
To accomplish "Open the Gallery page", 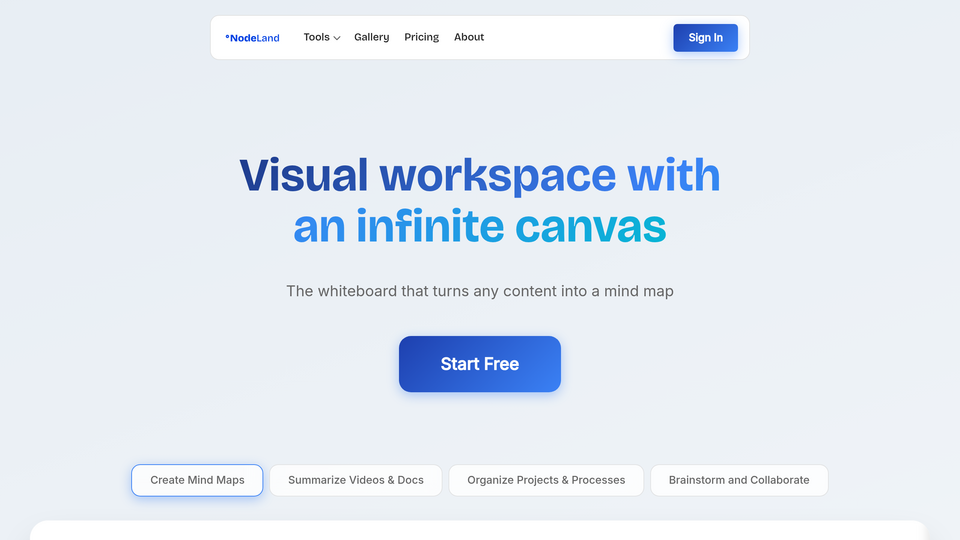I will pos(372,37).
